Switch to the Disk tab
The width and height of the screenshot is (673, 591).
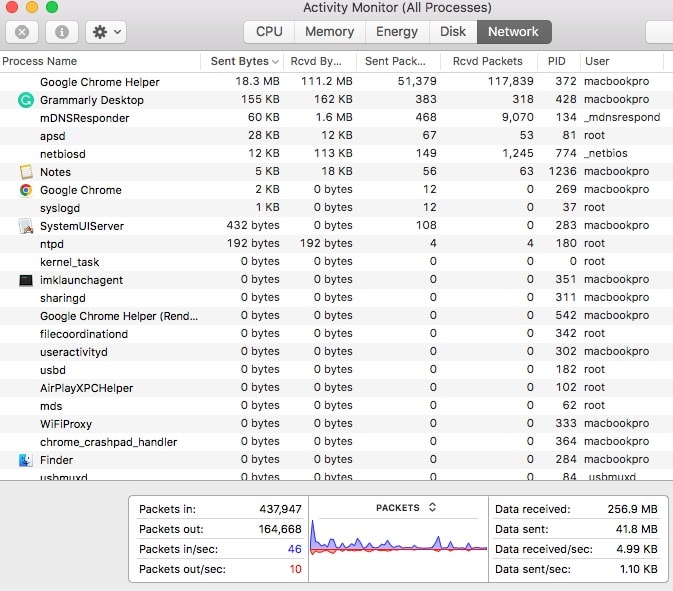point(453,32)
